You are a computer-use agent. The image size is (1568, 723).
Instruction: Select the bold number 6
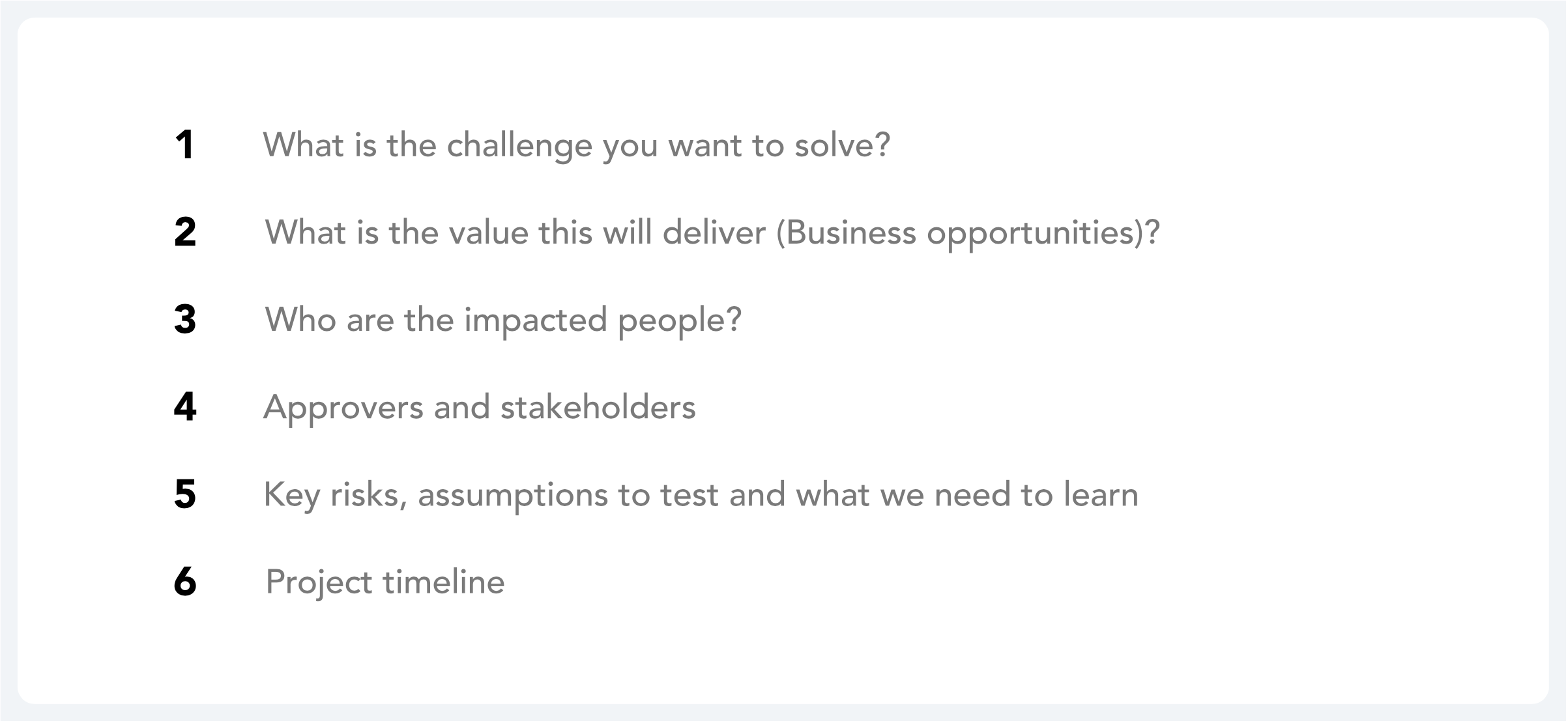point(185,582)
